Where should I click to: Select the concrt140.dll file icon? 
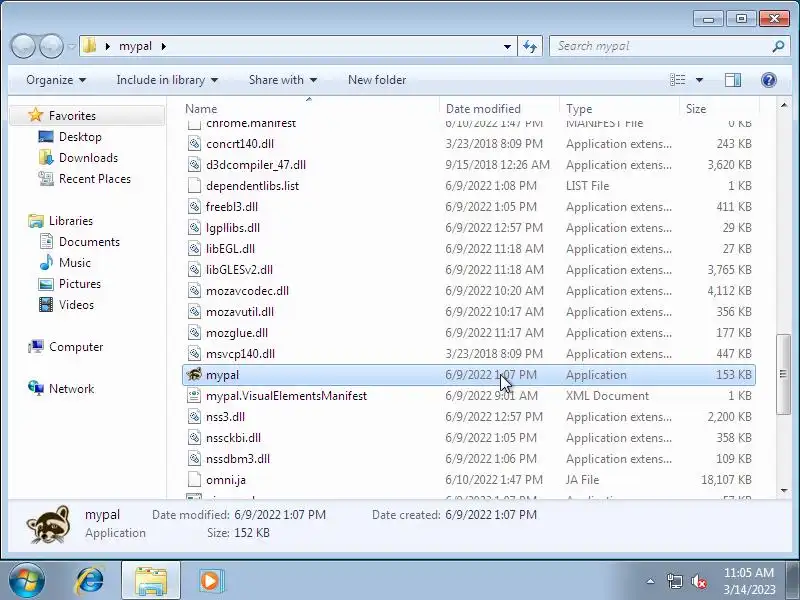(x=194, y=144)
